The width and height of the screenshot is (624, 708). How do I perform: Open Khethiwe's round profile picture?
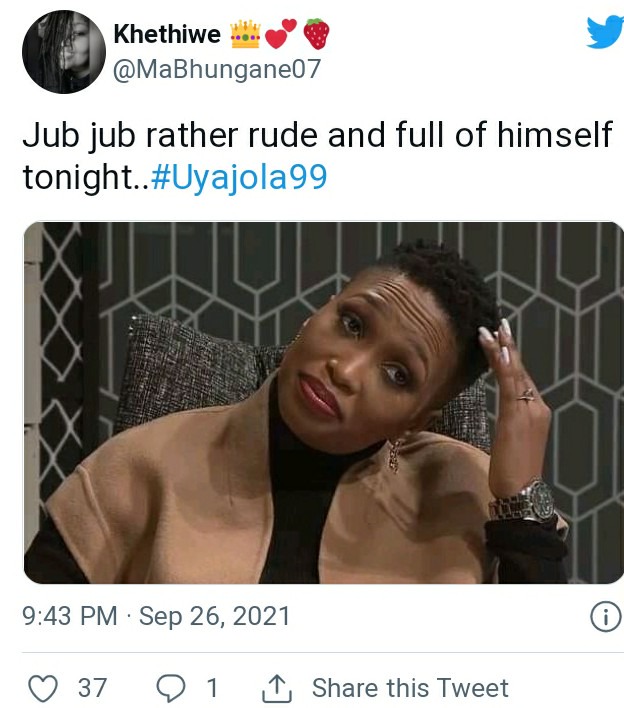64,52
